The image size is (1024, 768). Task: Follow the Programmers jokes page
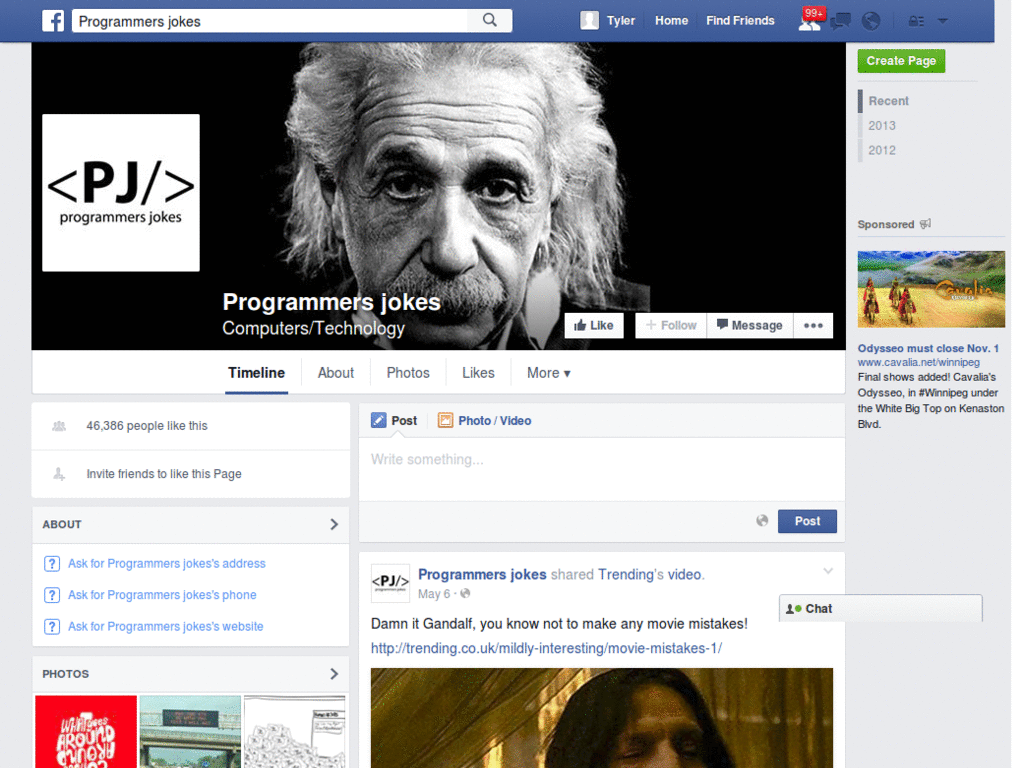point(671,325)
